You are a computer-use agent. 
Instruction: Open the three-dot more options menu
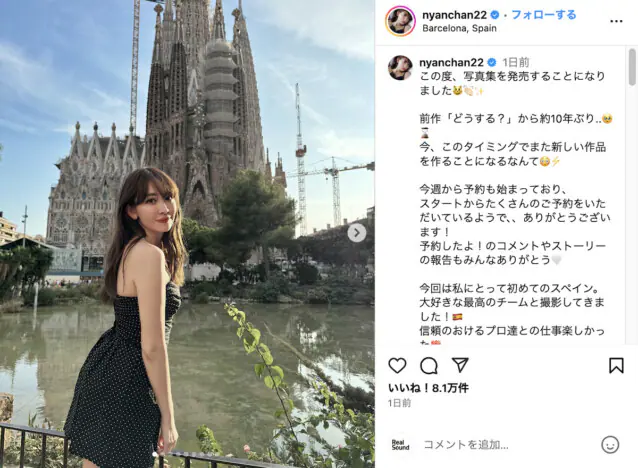616,21
